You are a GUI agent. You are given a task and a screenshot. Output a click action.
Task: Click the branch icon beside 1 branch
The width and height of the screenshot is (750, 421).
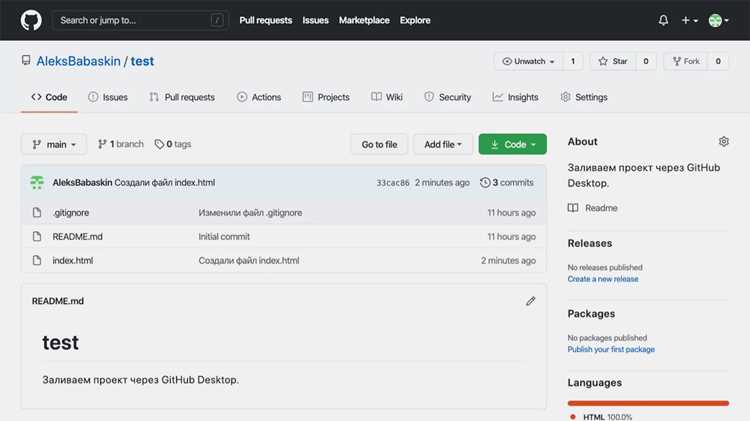(102, 144)
